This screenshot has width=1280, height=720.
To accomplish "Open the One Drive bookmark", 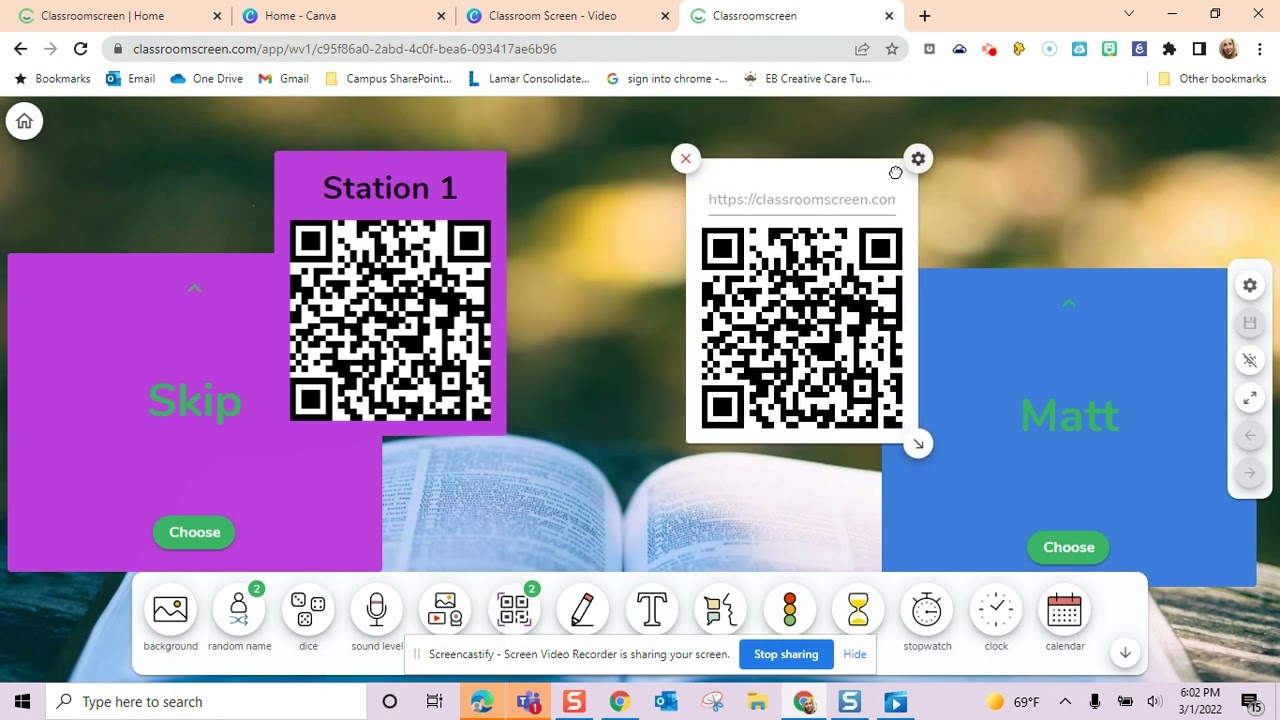I will 207,79.
